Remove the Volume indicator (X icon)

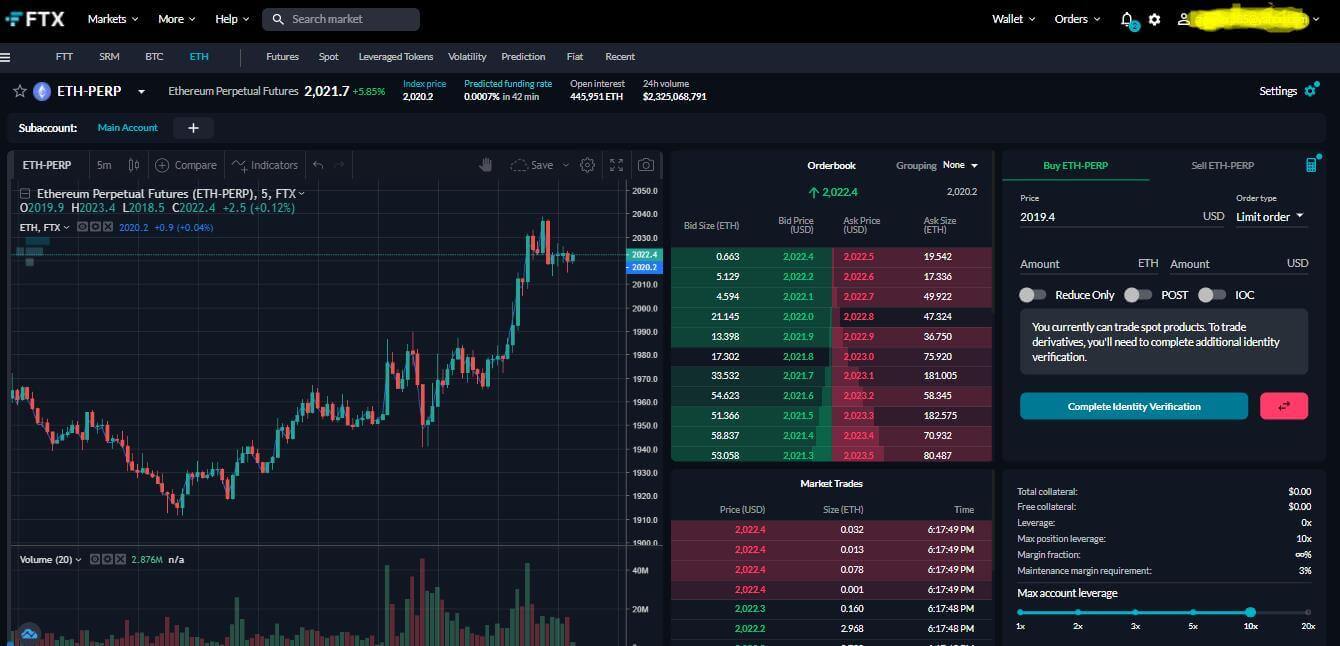(x=121, y=559)
